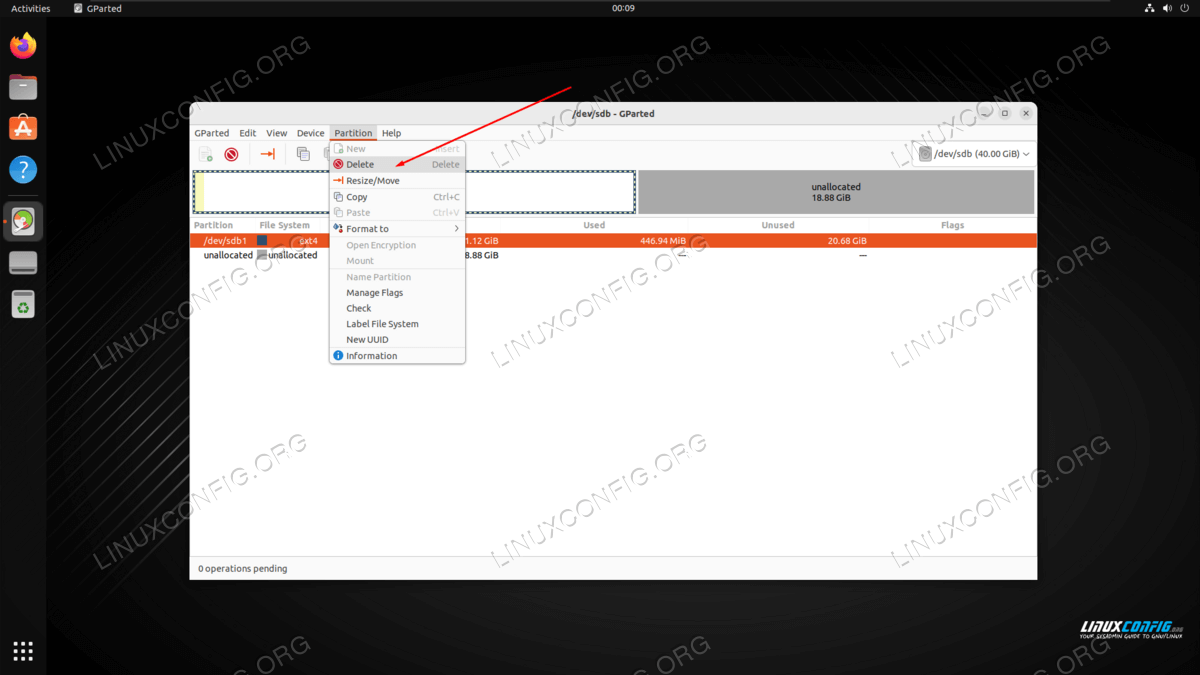Click the volume icon in the top panel
The width and height of the screenshot is (1200, 675).
tap(1168, 8)
